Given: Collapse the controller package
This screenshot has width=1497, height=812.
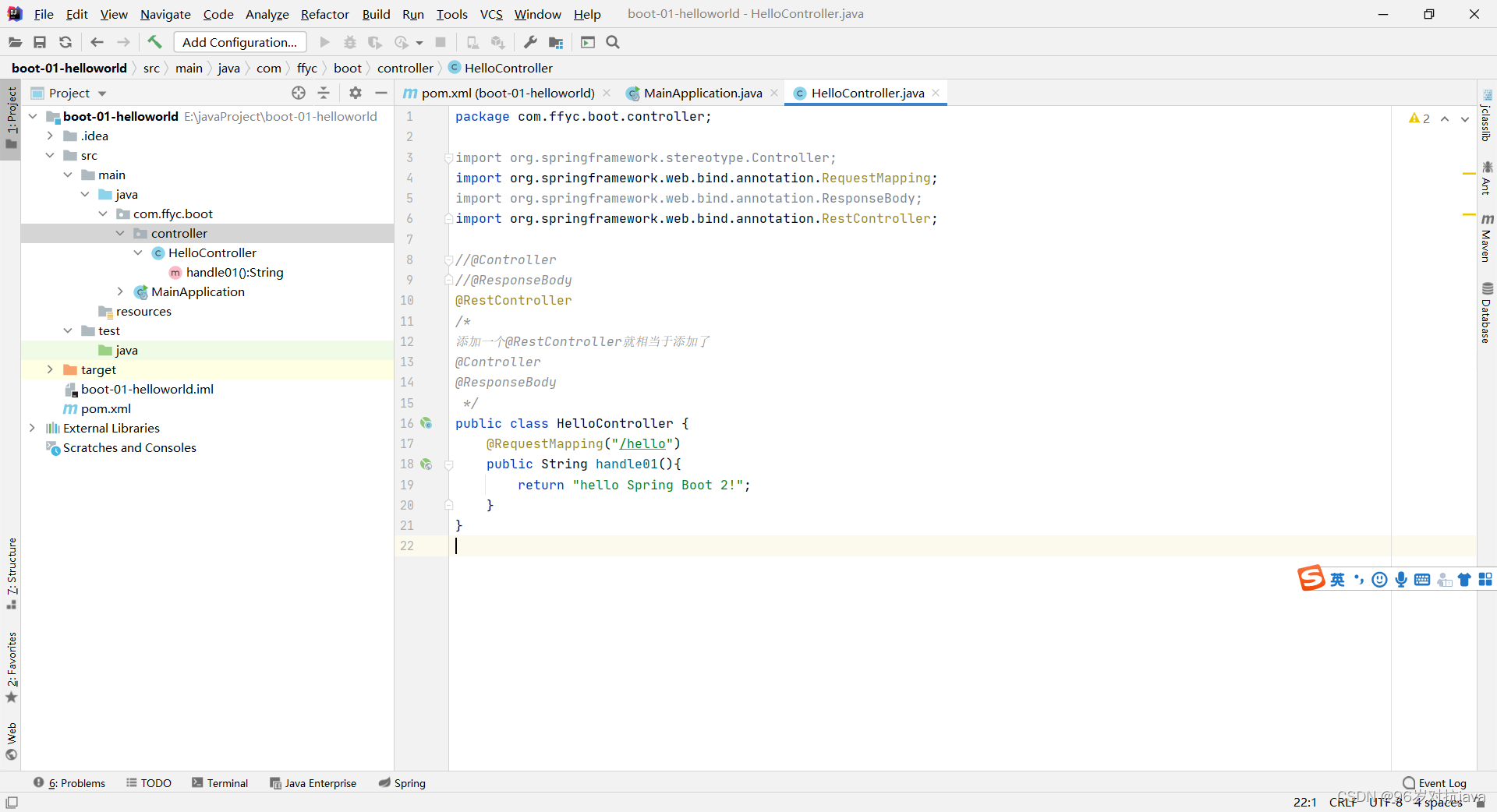Looking at the screenshot, I should 120,233.
